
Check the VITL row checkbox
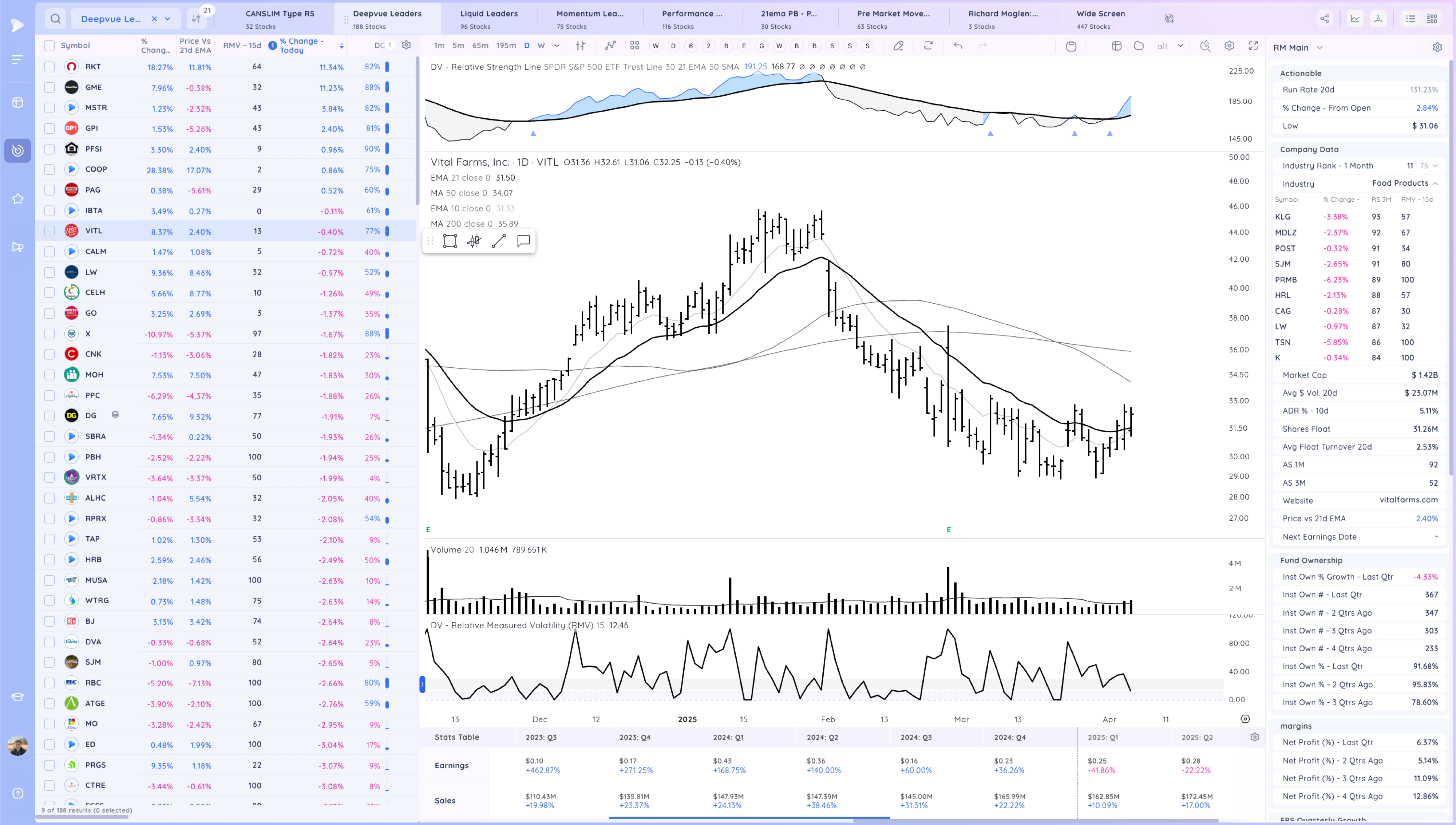(49, 231)
